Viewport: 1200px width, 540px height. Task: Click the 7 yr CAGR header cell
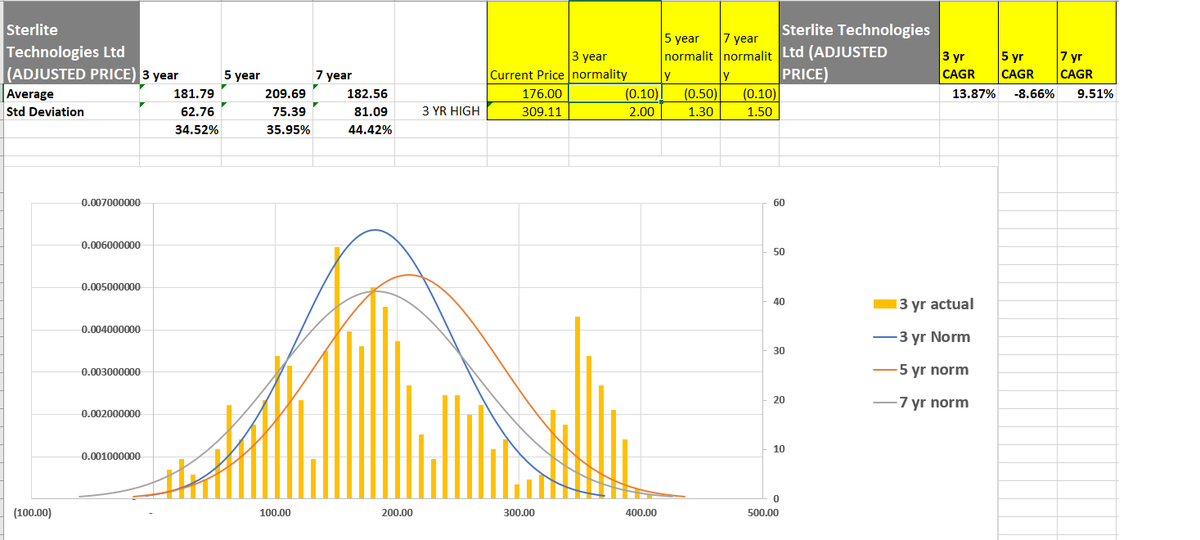coord(1086,44)
